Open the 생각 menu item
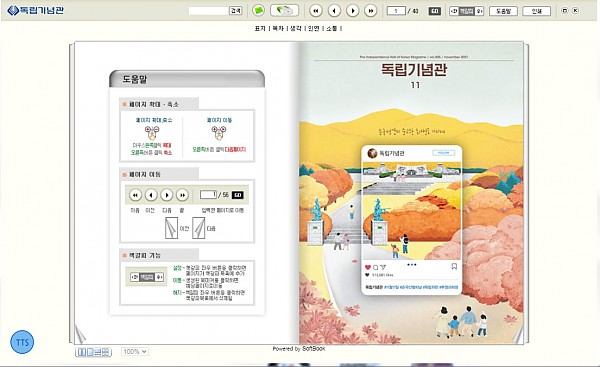 click(295, 28)
